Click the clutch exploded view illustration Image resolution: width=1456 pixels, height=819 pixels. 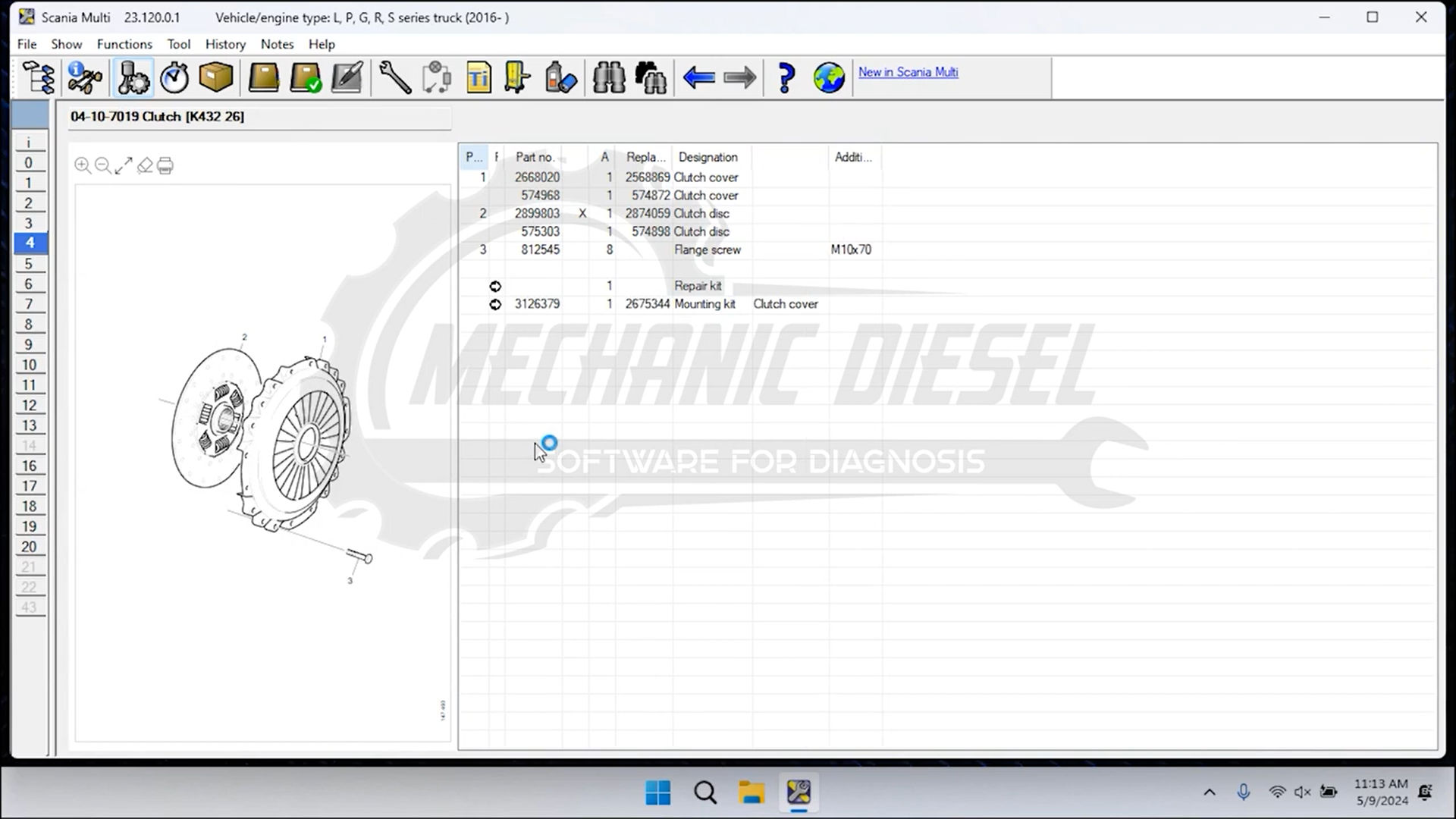[x=262, y=461]
